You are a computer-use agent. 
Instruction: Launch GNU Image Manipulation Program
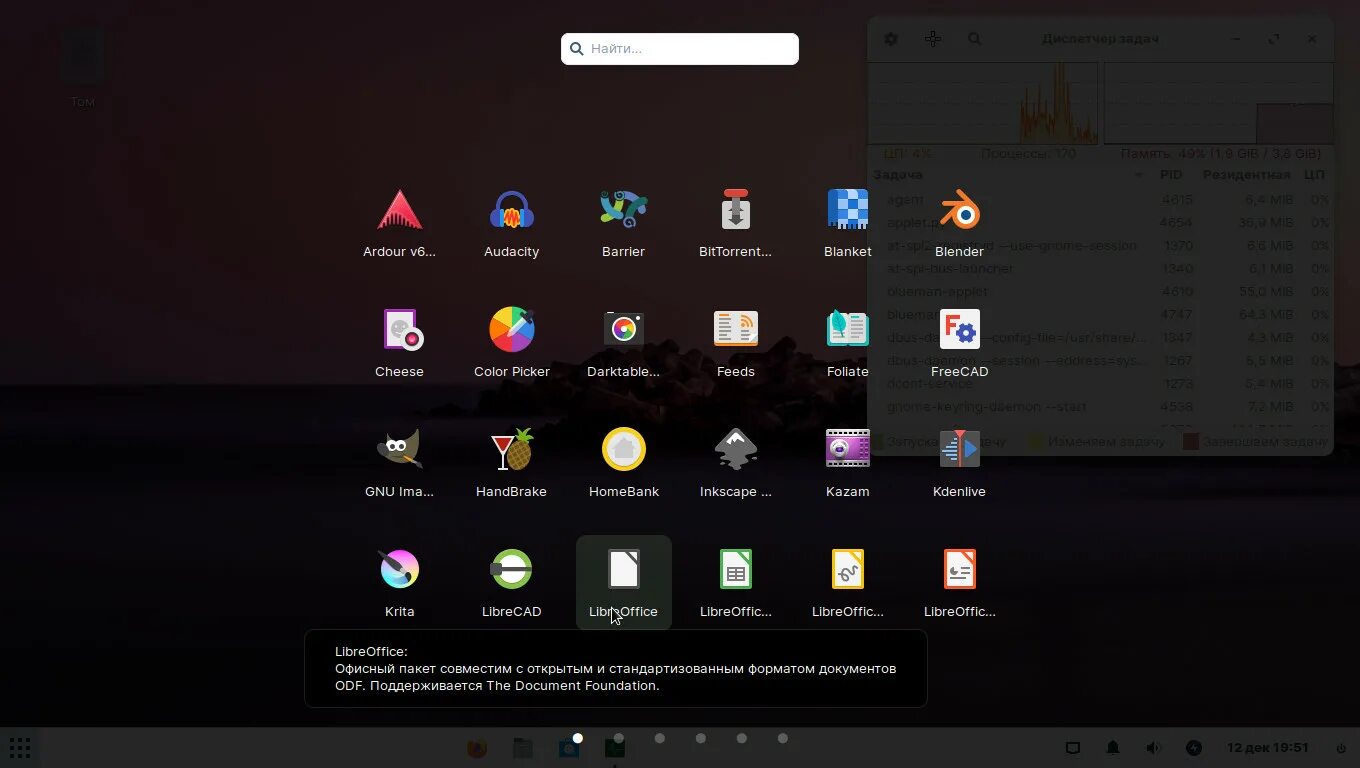399,463
